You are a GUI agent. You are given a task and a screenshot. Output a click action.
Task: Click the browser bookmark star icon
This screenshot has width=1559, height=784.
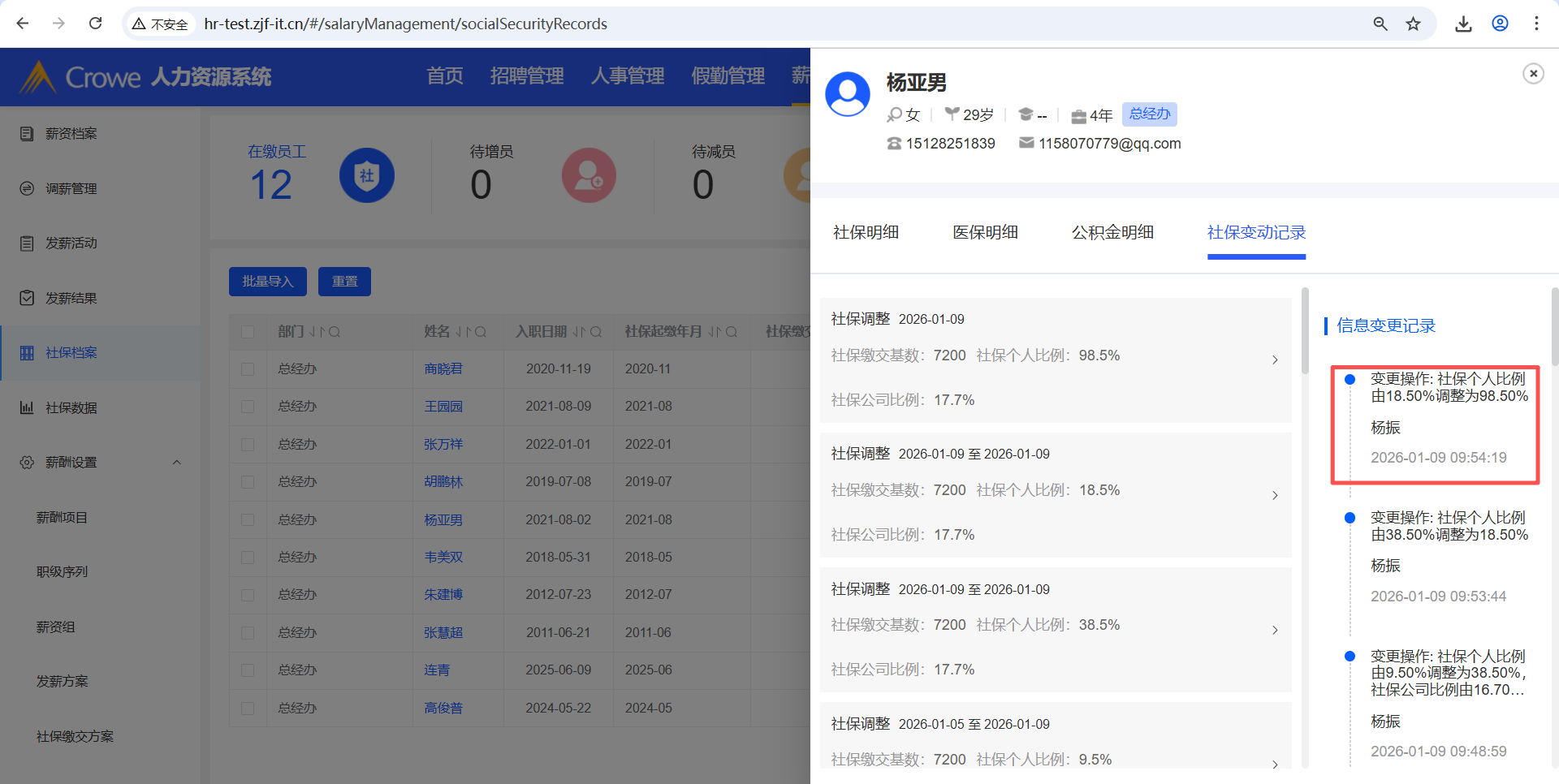[x=1413, y=24]
